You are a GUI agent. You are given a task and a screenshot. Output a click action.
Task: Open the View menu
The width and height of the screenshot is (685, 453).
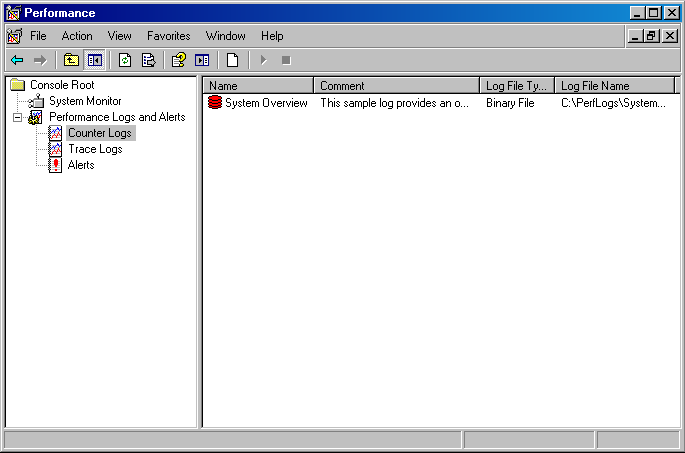(x=119, y=36)
